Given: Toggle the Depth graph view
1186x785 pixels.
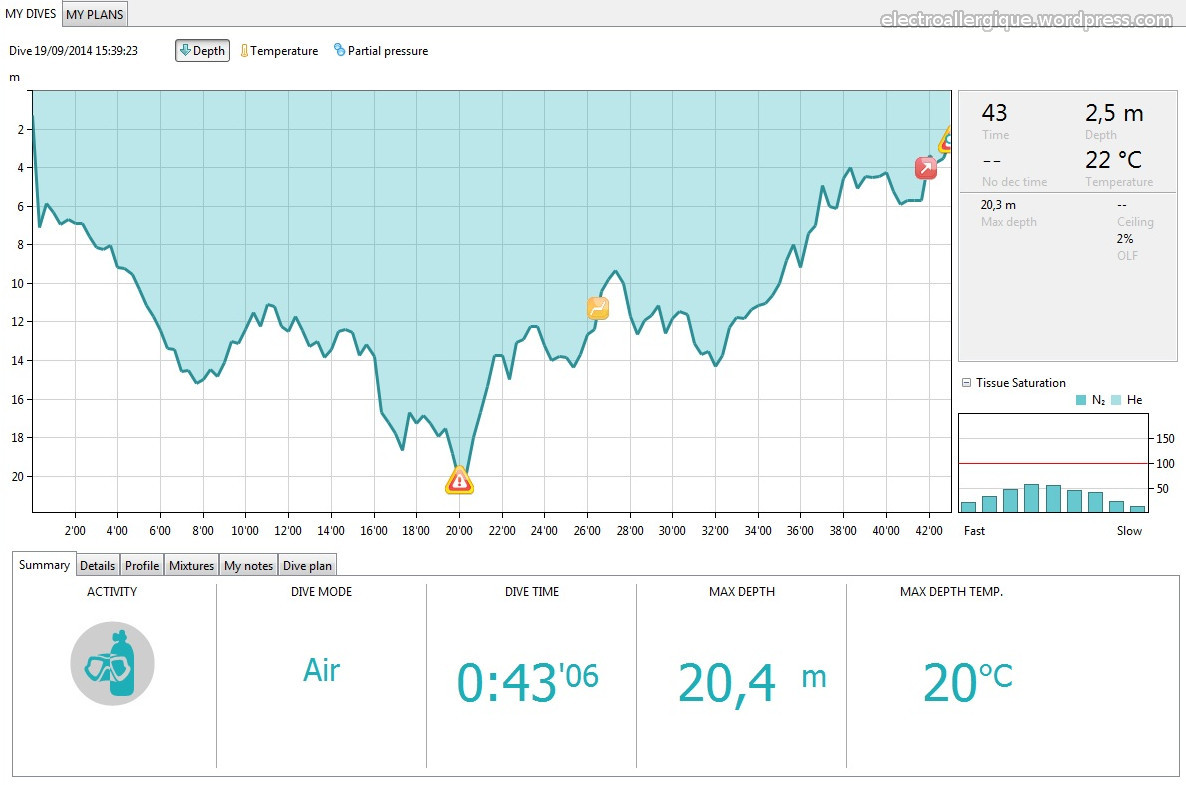Looking at the screenshot, I should point(202,51).
